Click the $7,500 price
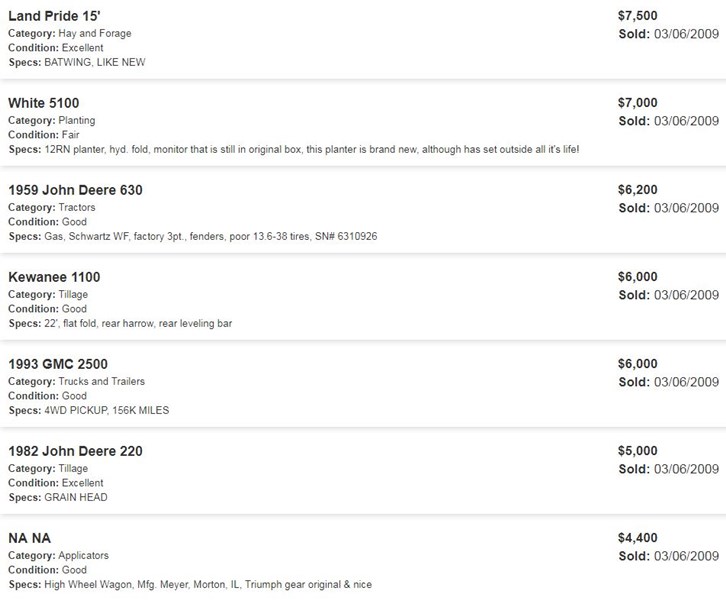The height and width of the screenshot is (600, 726). (638, 15)
